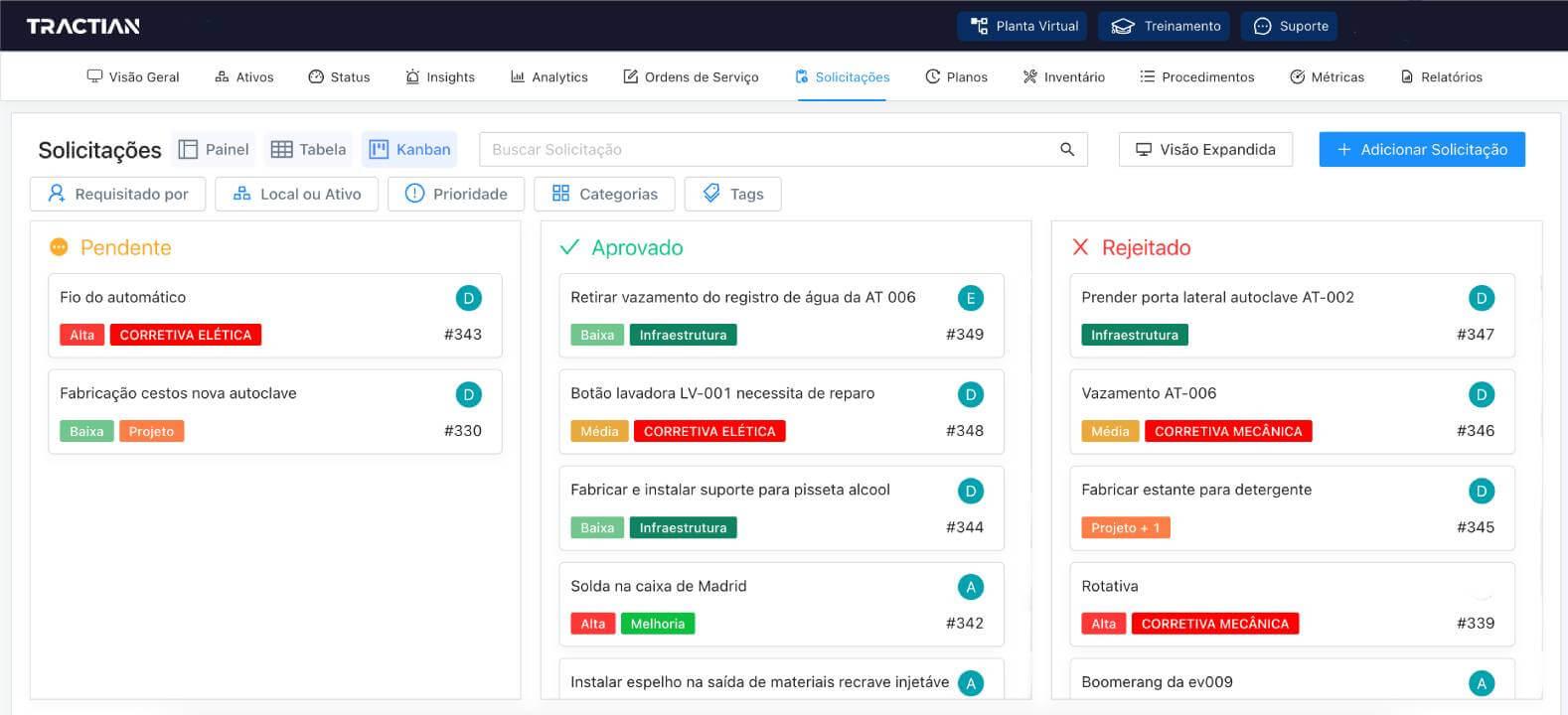Open Prender porta lateral autoclave AT-002 card
This screenshot has height=715, width=1568.
pos(1292,316)
